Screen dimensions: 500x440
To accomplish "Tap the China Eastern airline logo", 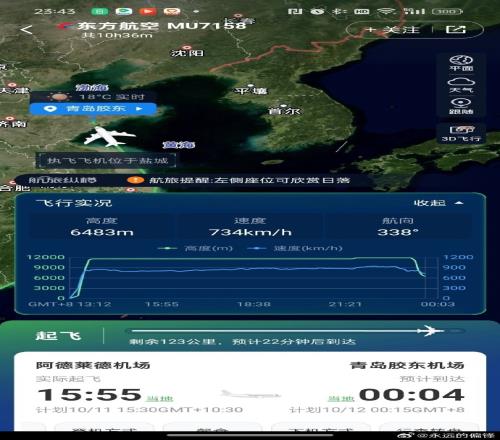I will click(x=66, y=25).
